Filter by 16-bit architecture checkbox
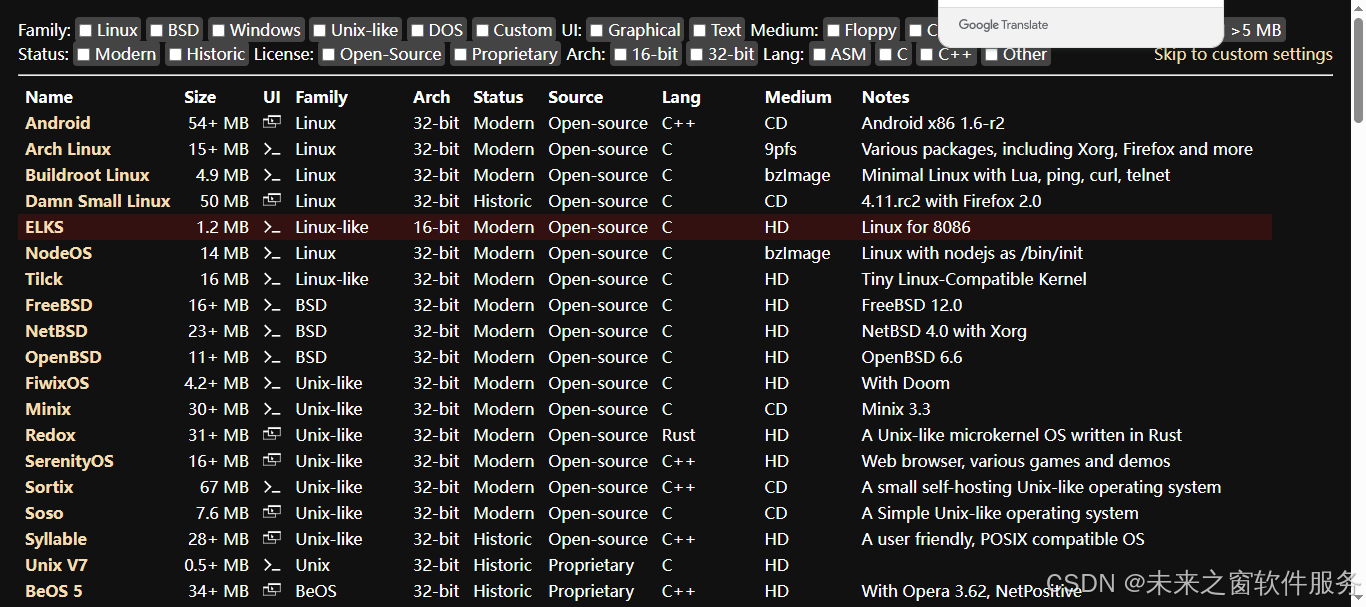1366x607 pixels. coord(620,55)
